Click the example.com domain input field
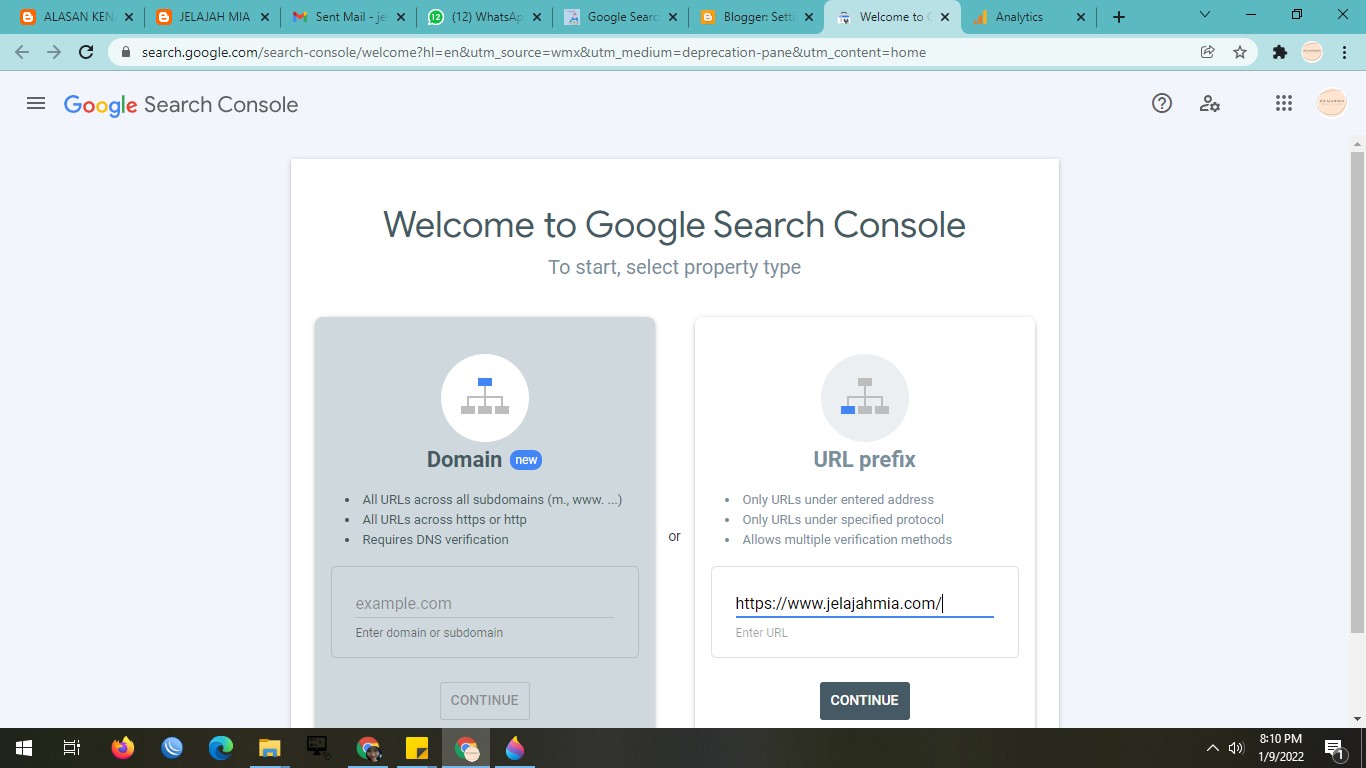Image resolution: width=1366 pixels, height=768 pixels. [485, 603]
